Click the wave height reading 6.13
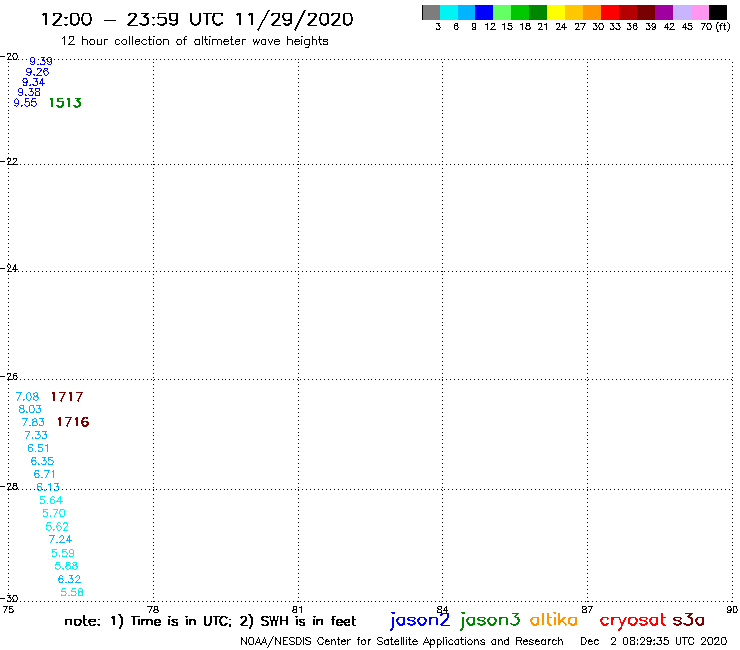 [48, 487]
